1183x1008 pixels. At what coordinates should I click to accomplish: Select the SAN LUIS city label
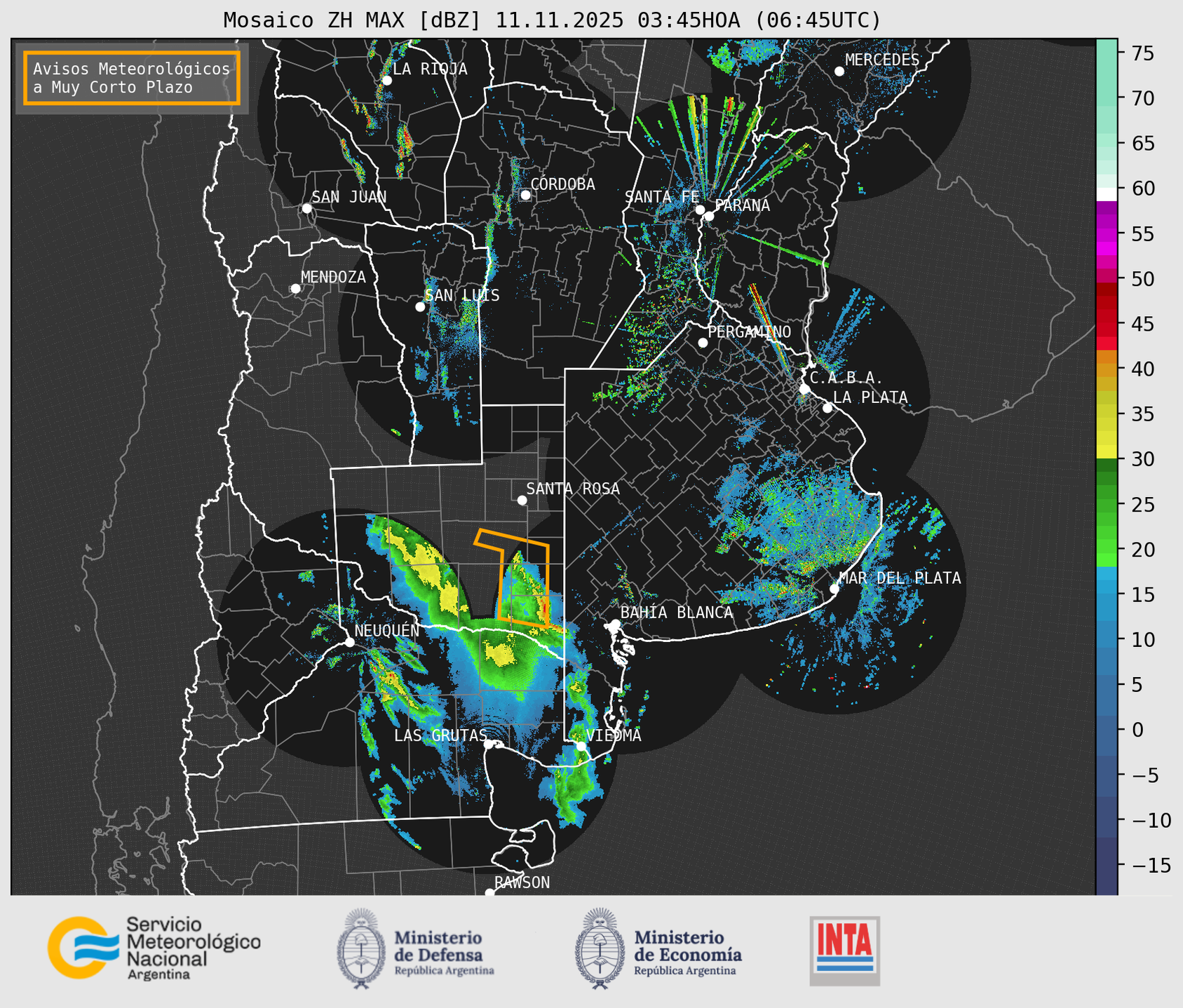click(x=462, y=295)
